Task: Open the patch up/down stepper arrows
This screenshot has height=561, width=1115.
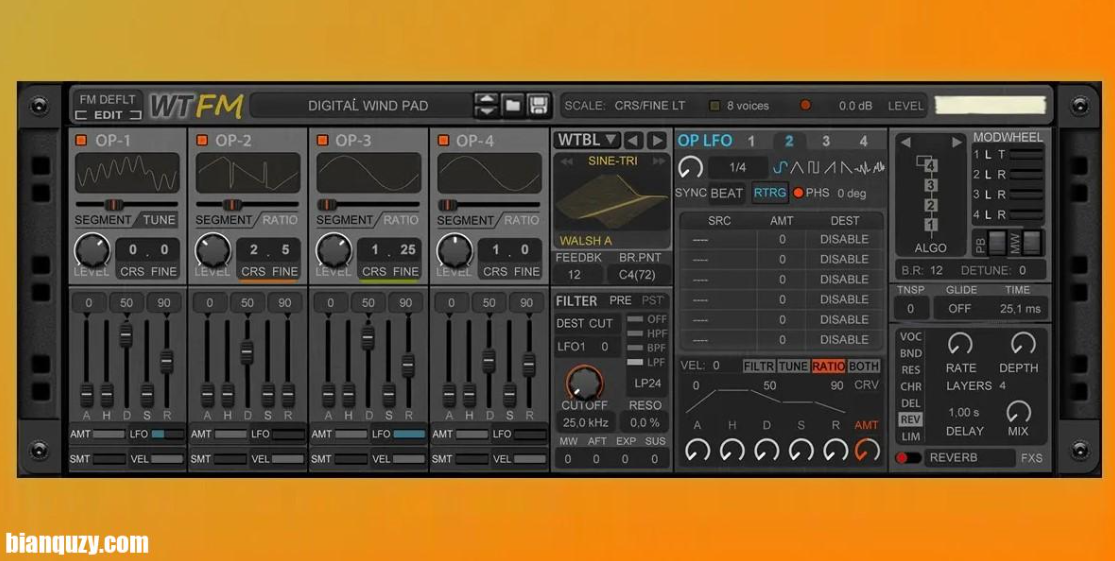Action: coord(486,105)
